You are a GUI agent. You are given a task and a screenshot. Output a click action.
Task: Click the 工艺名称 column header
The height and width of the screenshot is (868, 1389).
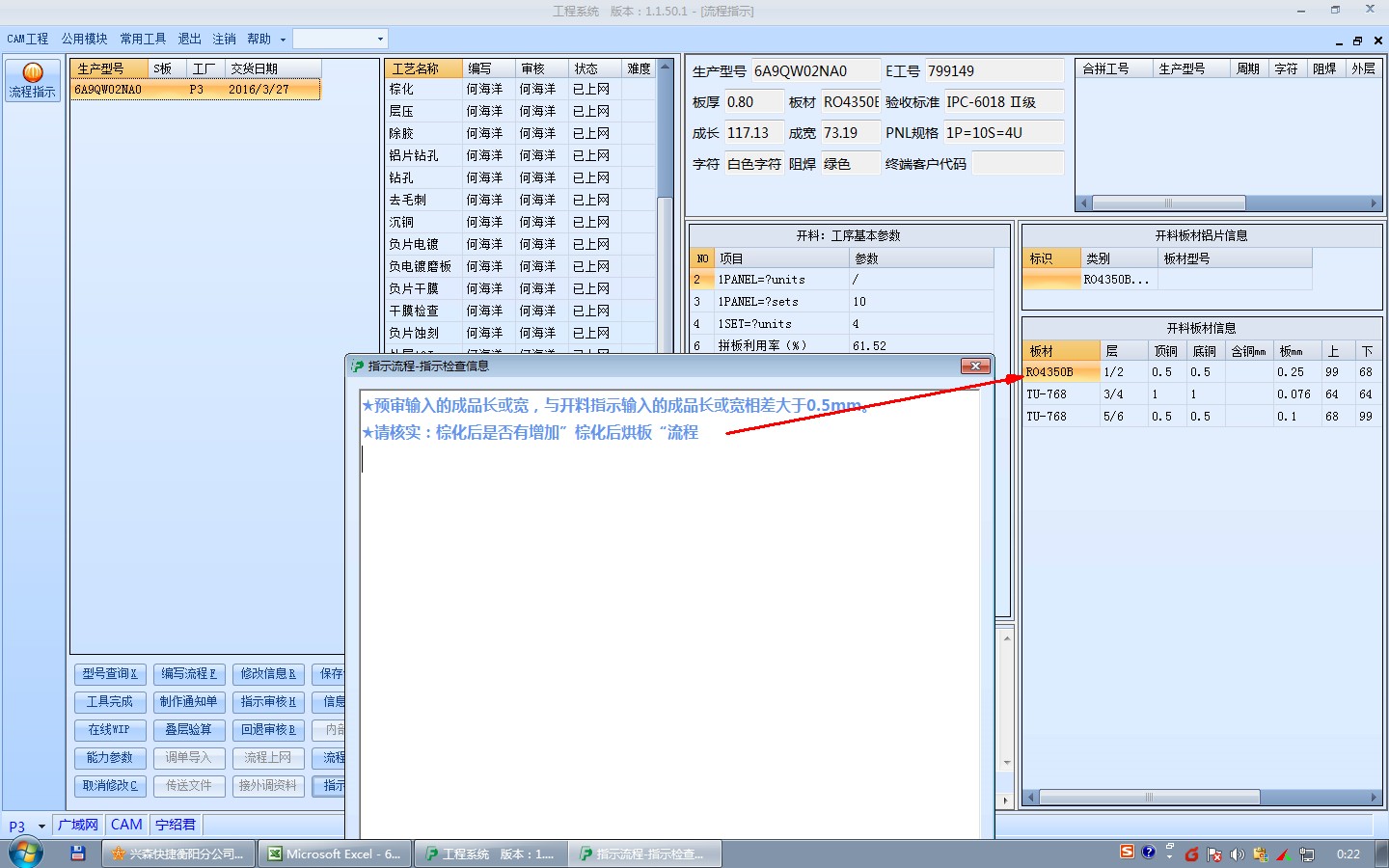[x=423, y=68]
